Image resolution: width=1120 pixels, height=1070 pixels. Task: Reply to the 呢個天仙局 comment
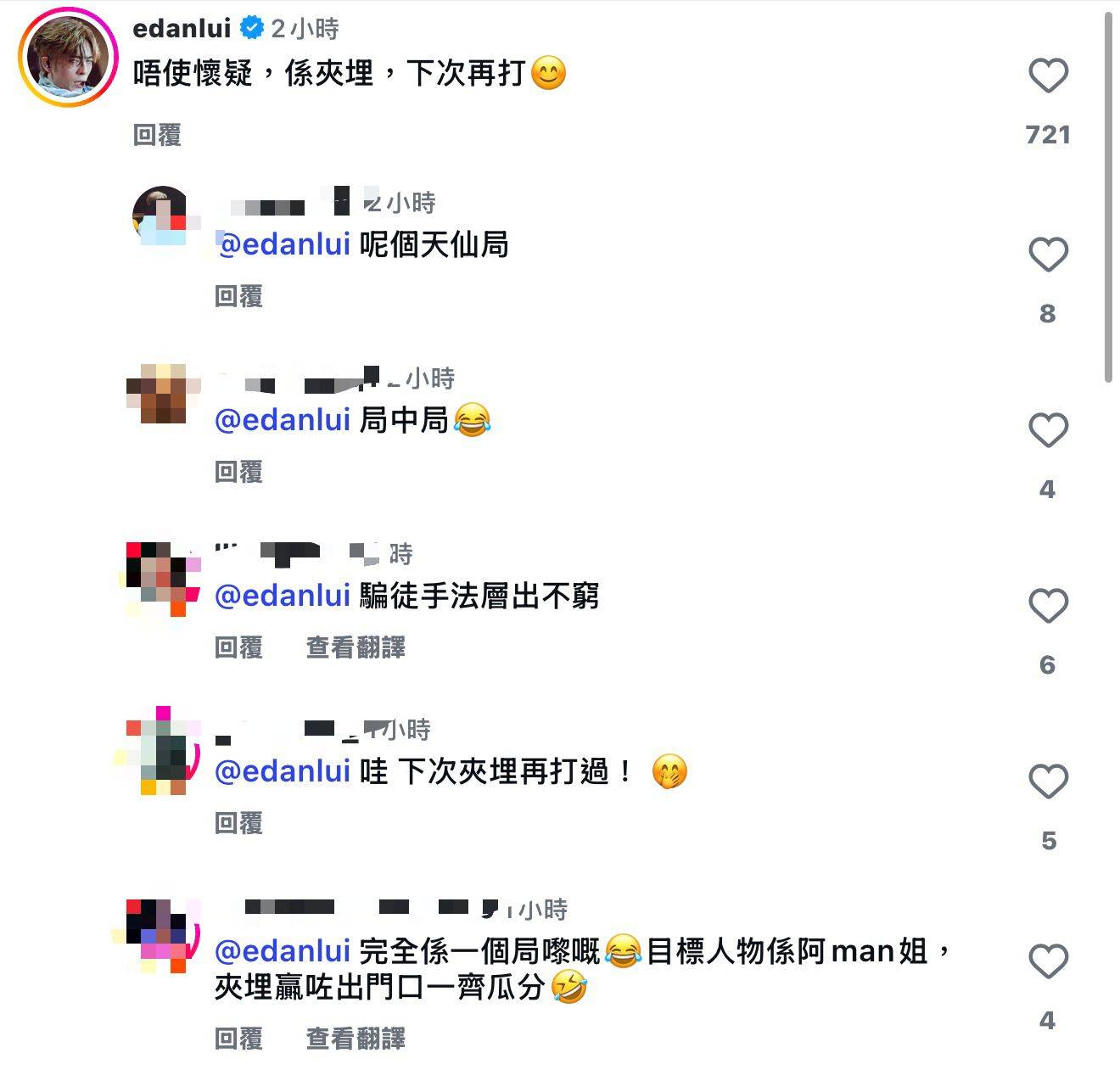238,296
